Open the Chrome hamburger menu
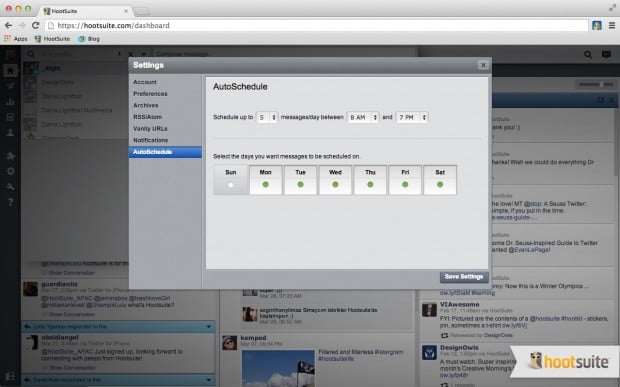 point(612,25)
